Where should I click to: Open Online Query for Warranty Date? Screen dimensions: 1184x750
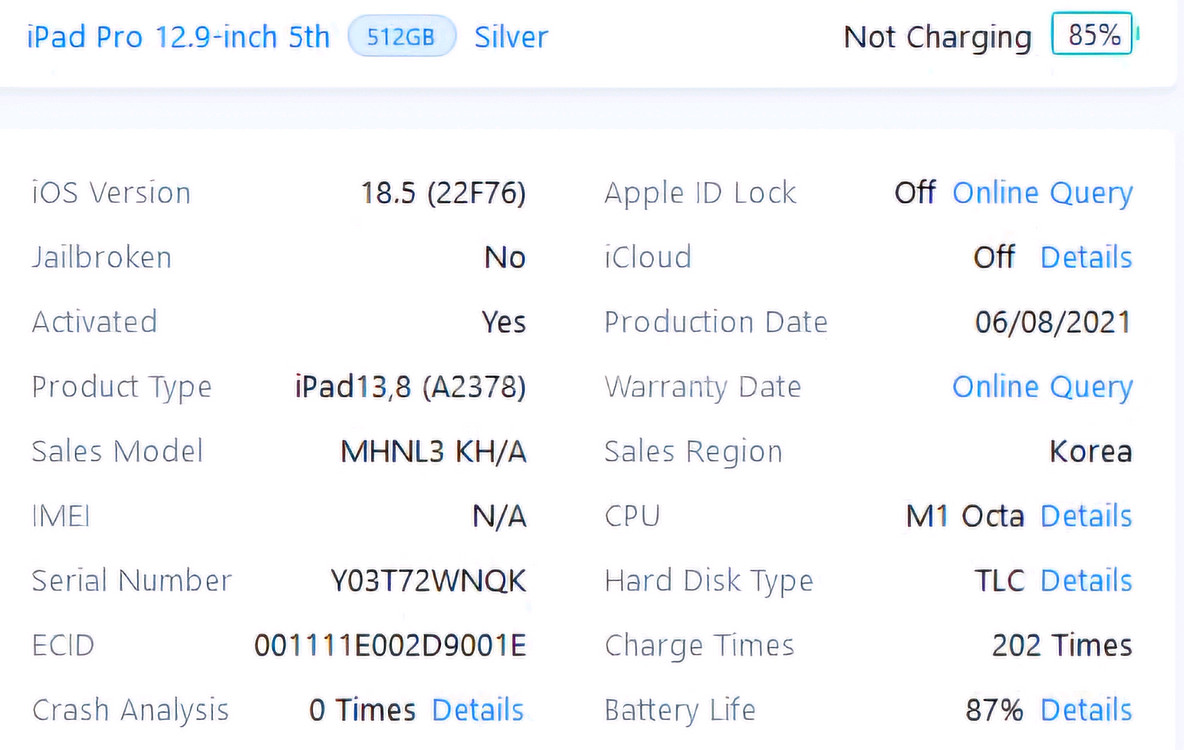tap(1042, 387)
